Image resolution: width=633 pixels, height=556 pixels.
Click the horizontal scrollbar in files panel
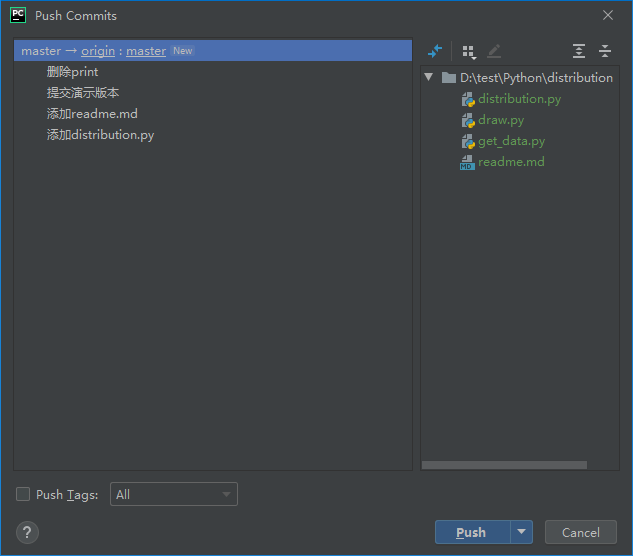coord(504,465)
